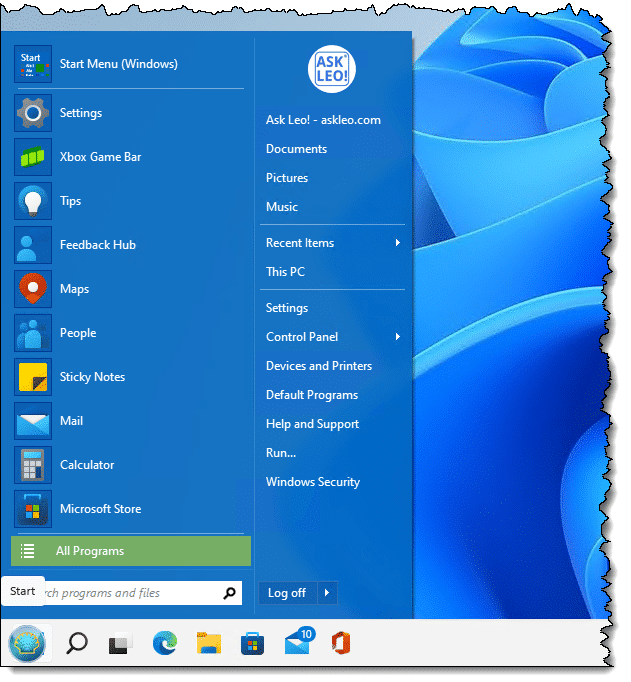Click the 'Microsoft Store' label in program list
631x682 pixels.
[100, 509]
